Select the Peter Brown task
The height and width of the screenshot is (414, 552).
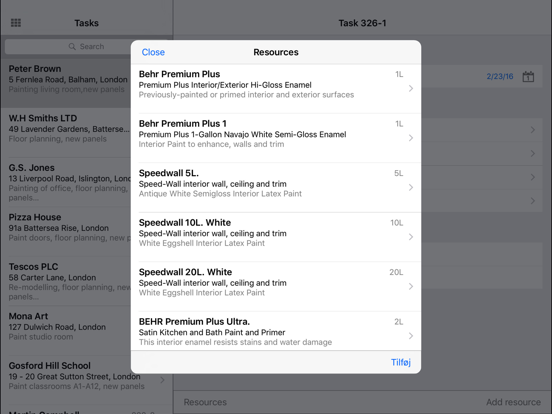point(66,83)
